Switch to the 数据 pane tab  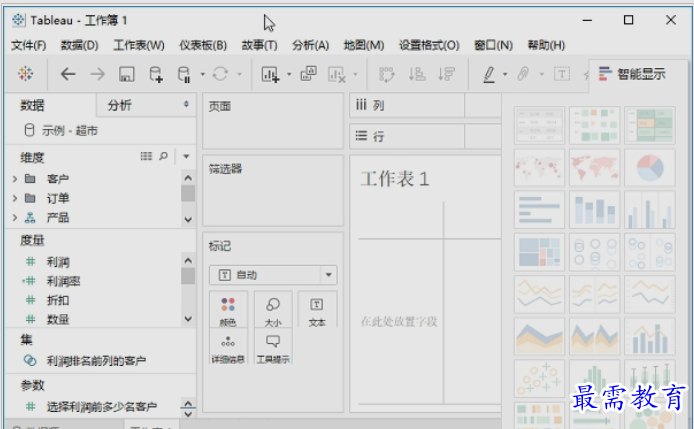tap(32, 105)
